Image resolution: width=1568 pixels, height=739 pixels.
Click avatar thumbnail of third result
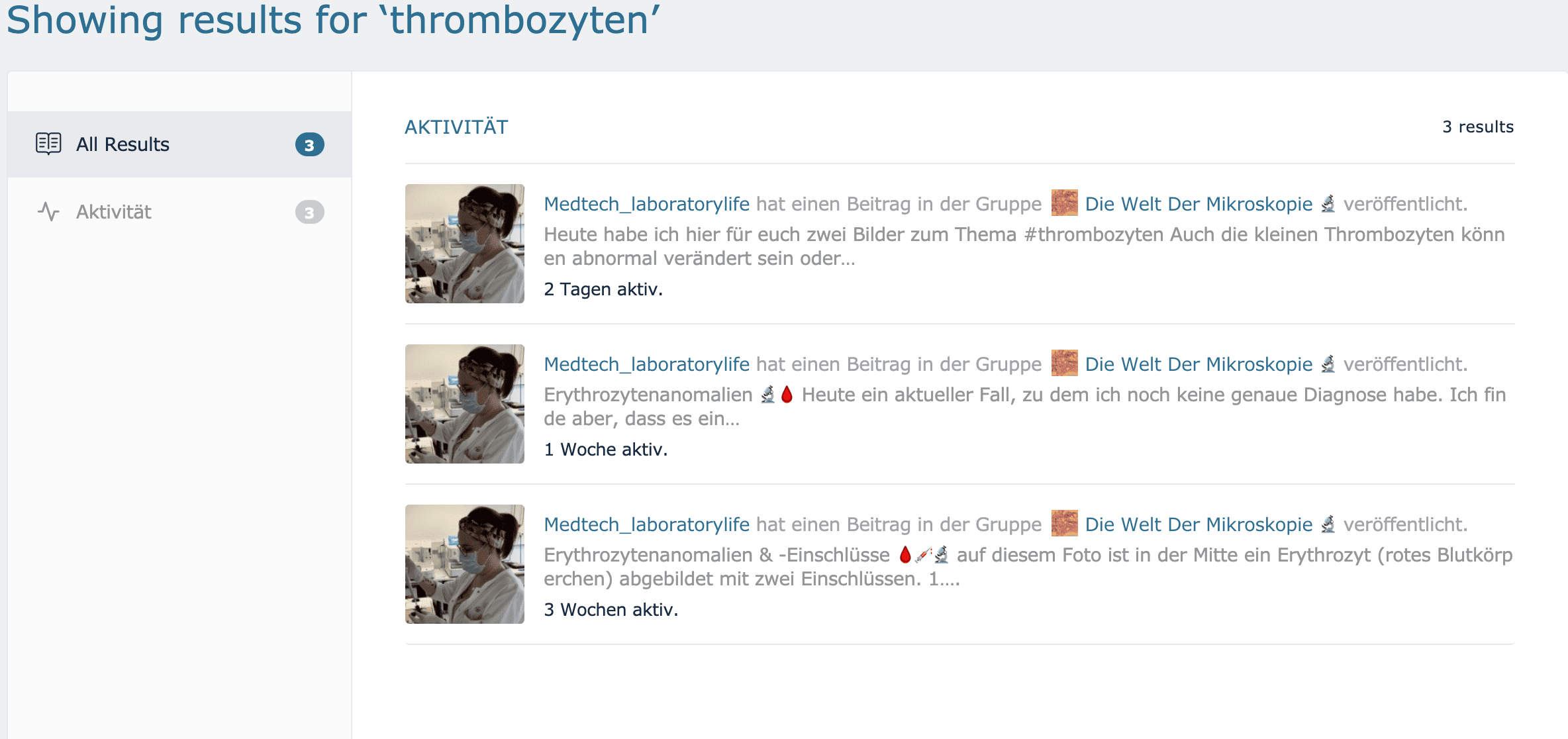click(465, 564)
